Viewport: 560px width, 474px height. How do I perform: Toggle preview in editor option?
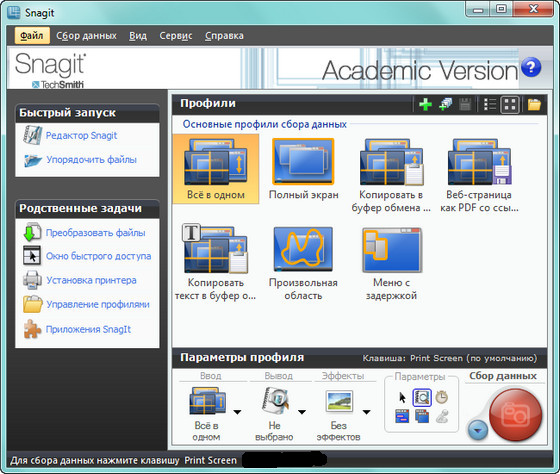[422, 398]
